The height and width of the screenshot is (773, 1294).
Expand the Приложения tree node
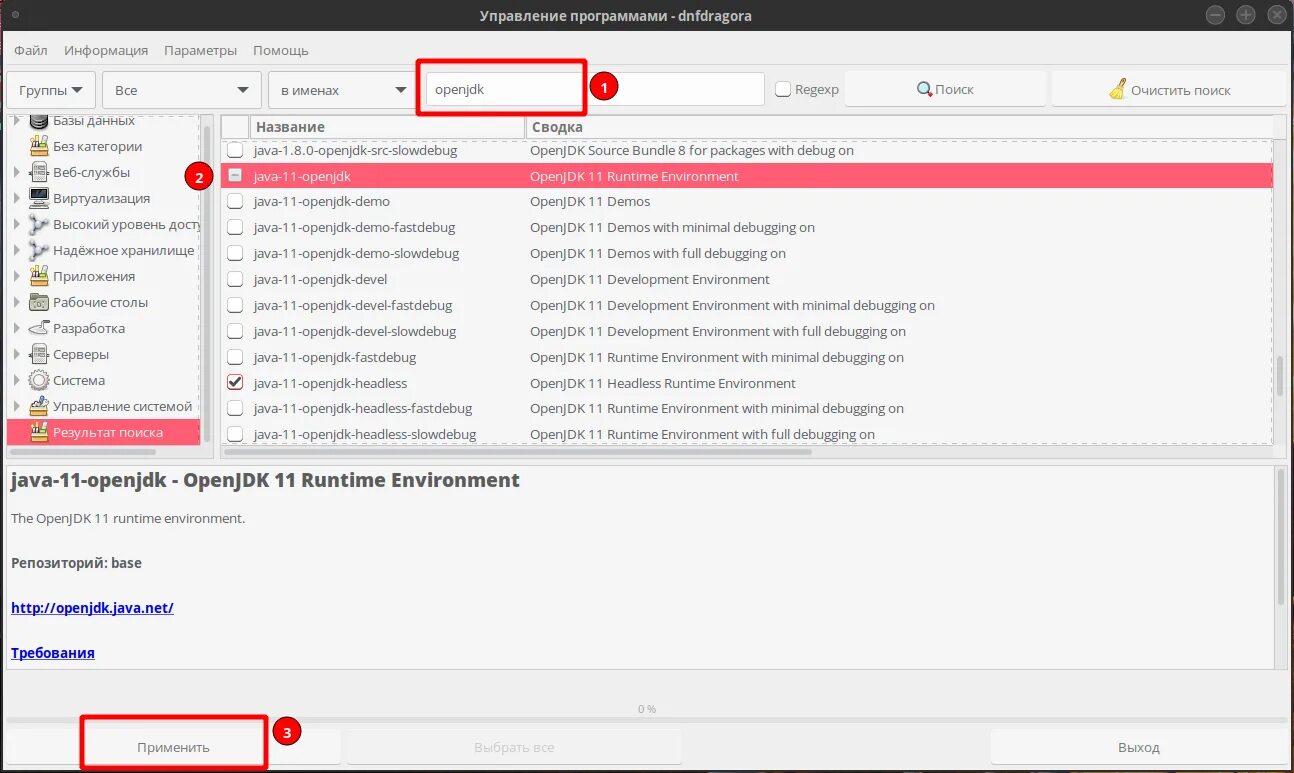(x=17, y=276)
